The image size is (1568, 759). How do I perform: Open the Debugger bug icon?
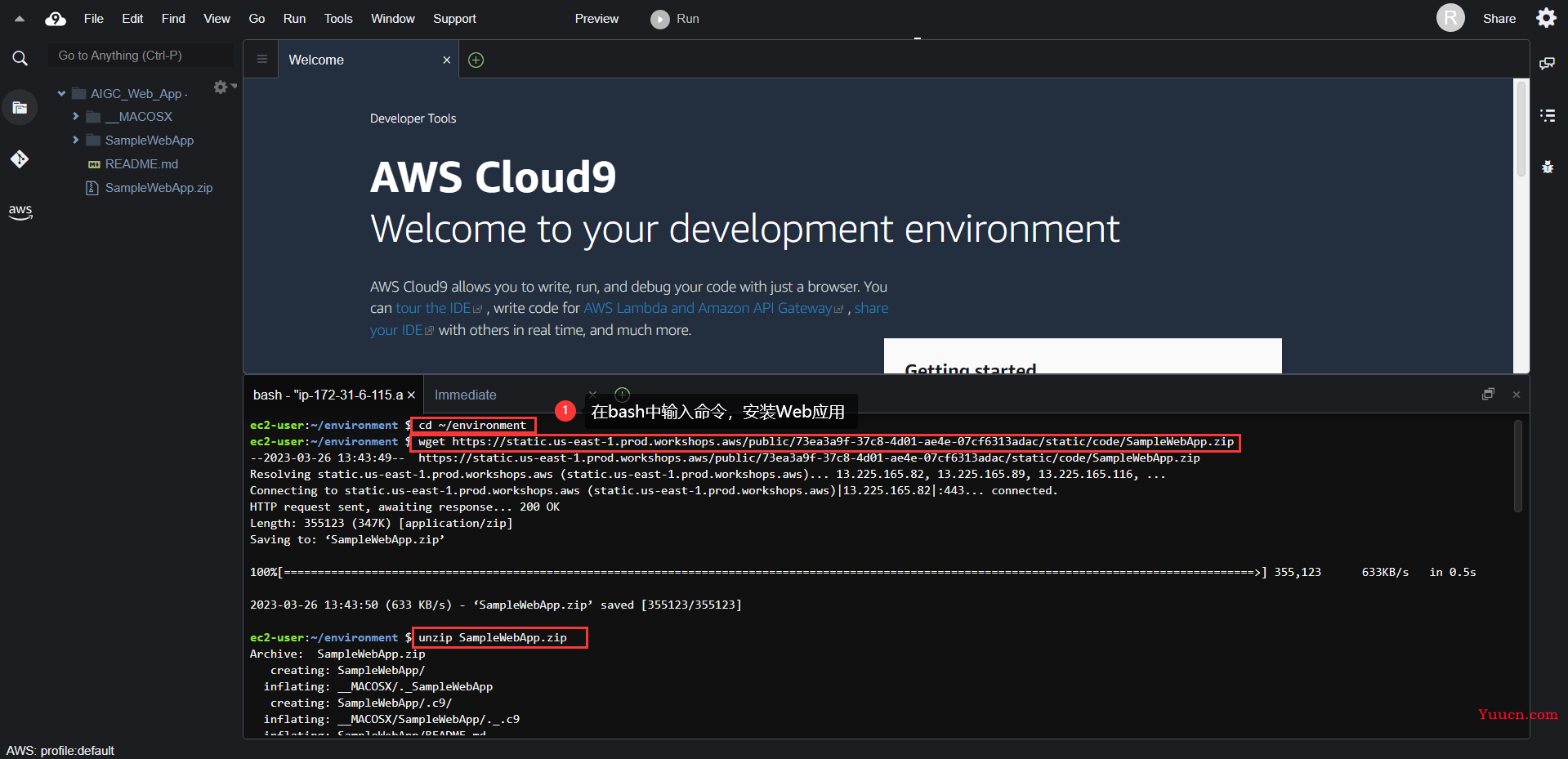pos(1547,167)
